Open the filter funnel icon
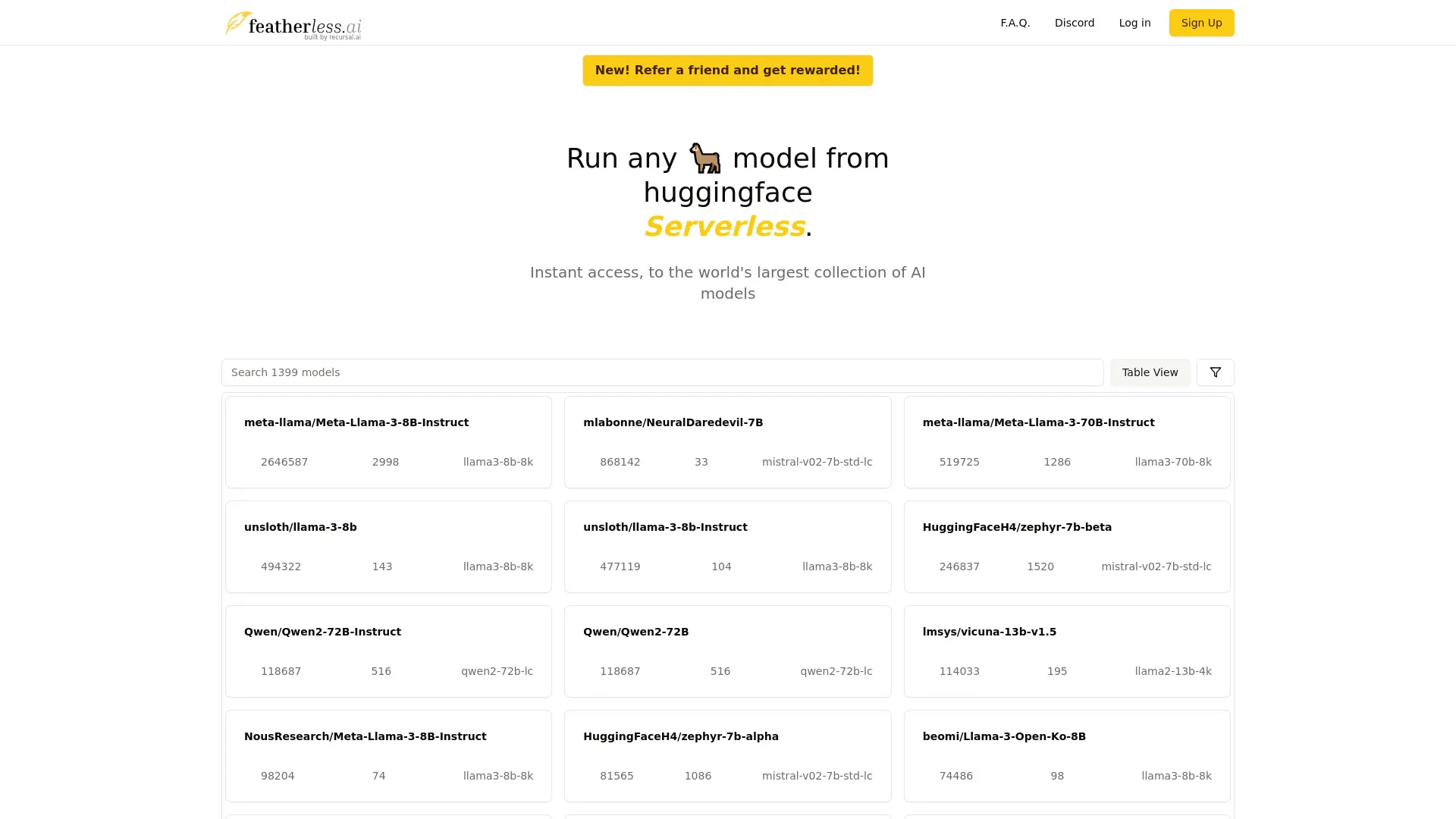1456x819 pixels. pos(1215,372)
